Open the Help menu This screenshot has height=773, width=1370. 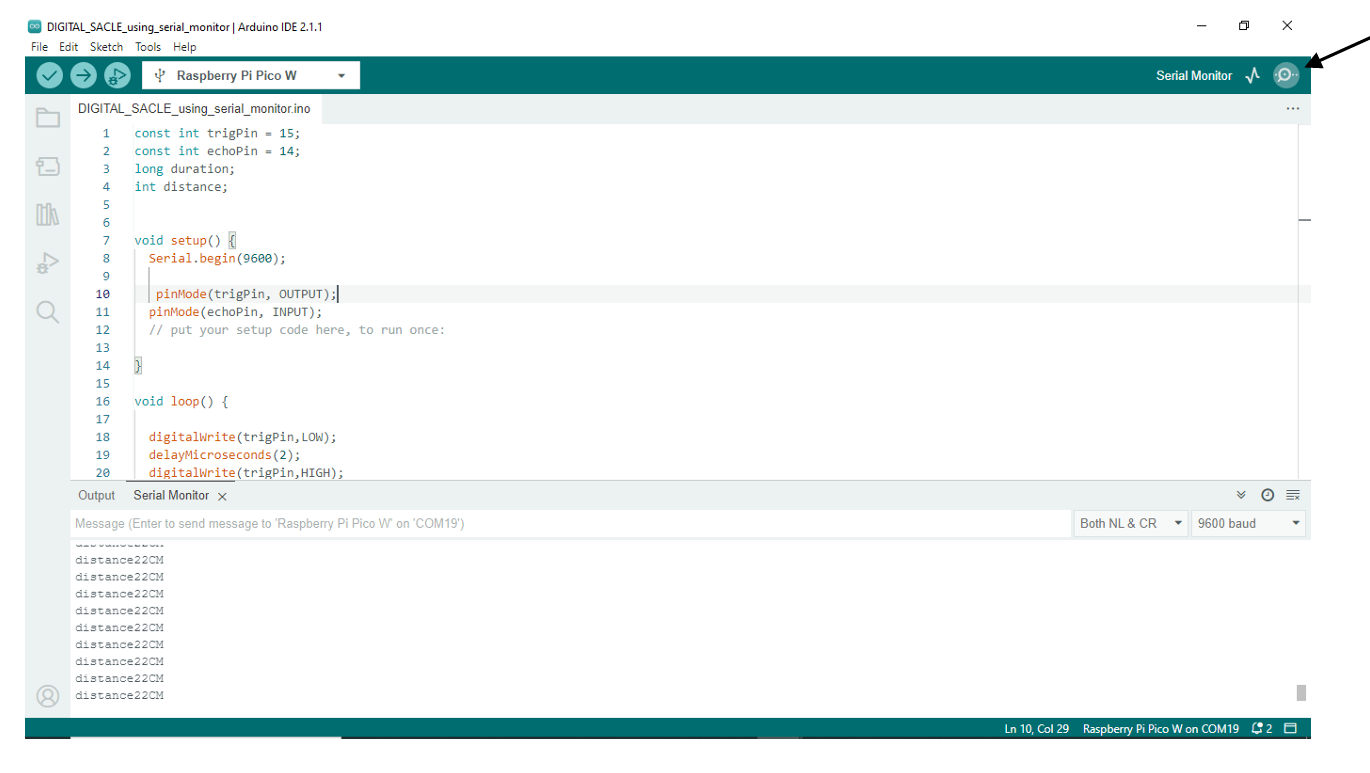click(184, 47)
